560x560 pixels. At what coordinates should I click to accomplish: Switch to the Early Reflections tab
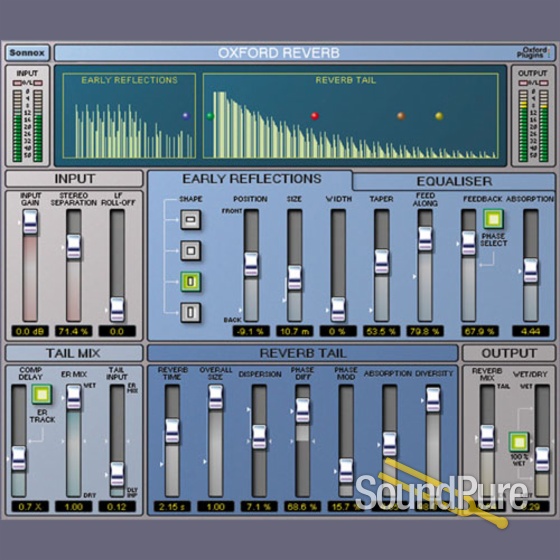(251, 179)
